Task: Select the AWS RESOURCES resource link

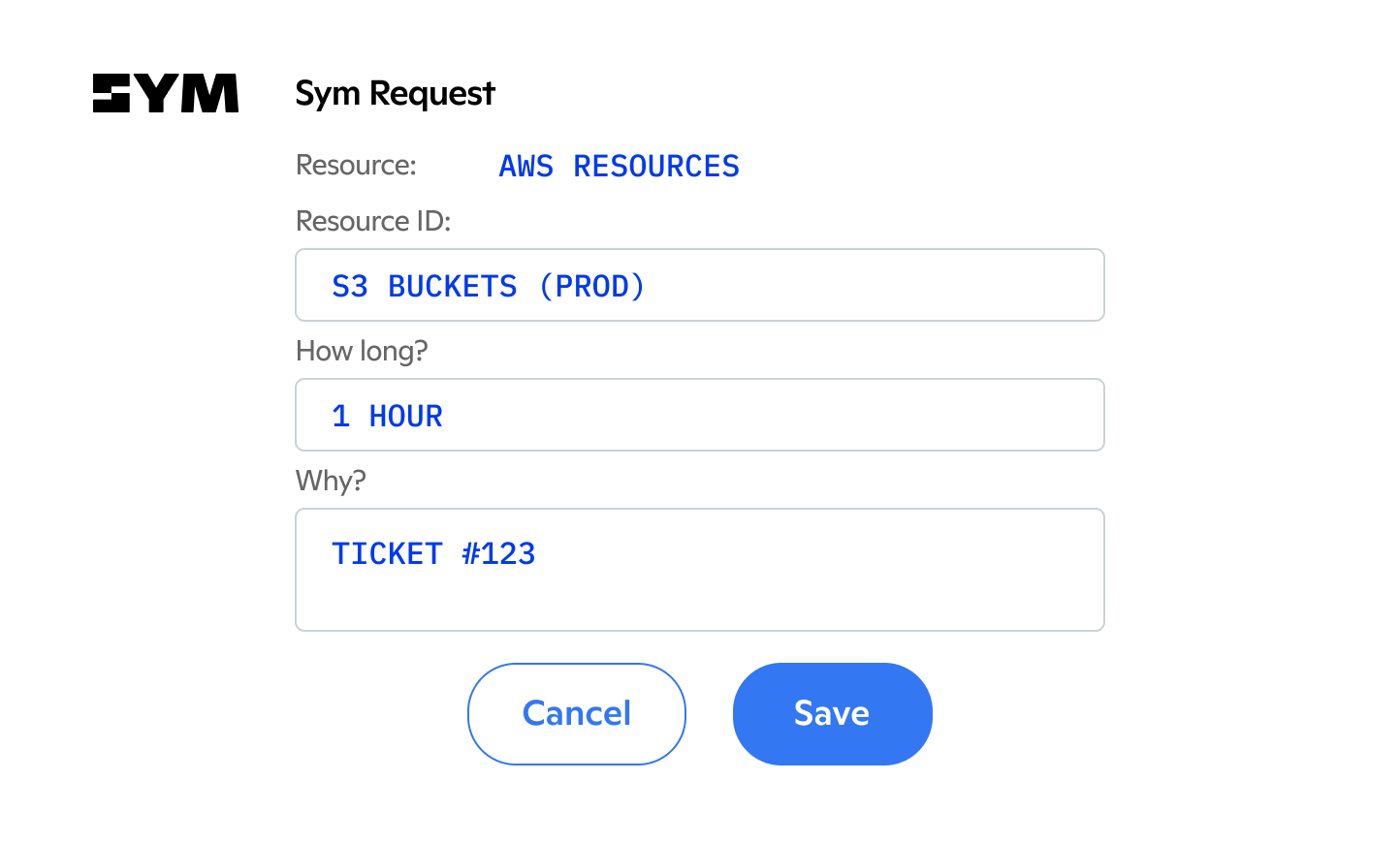Action: pos(618,166)
